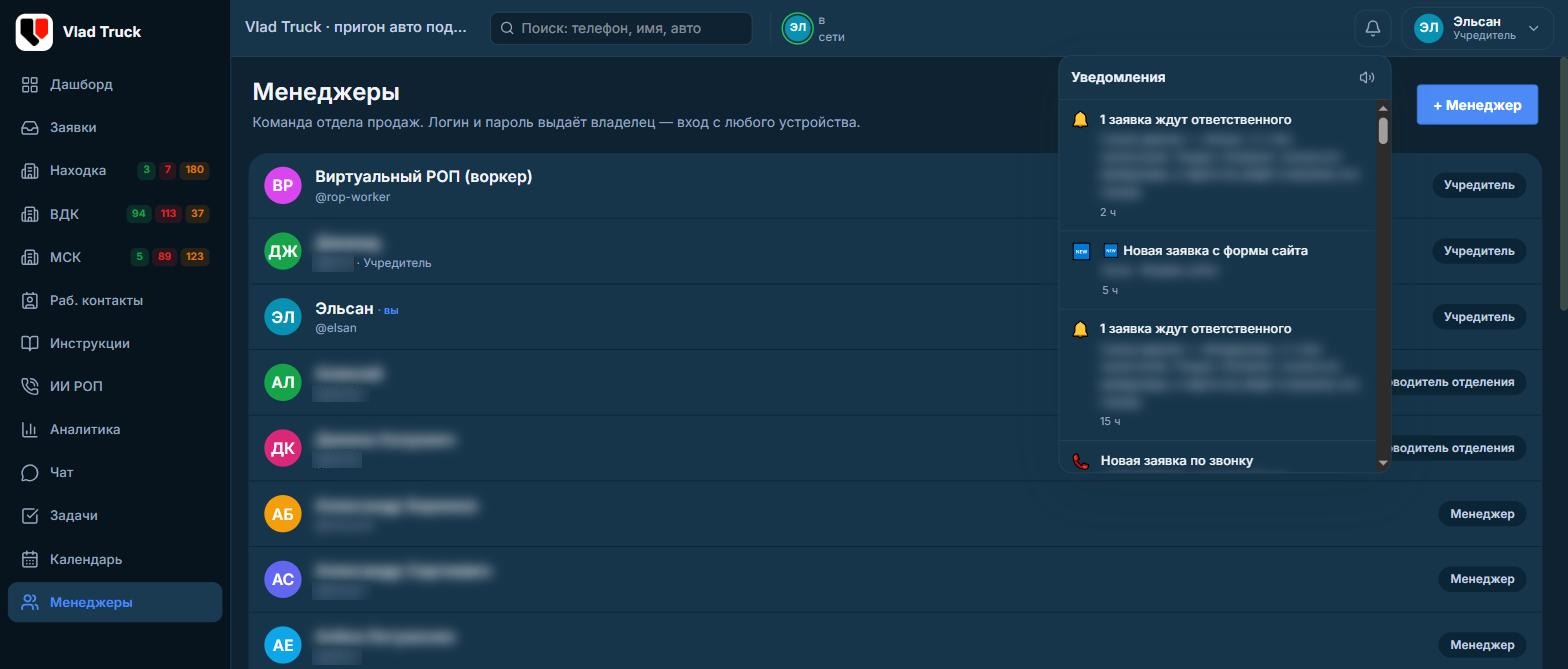
Task: Open the ИИ РОП phone icon
Action: click(x=30, y=386)
